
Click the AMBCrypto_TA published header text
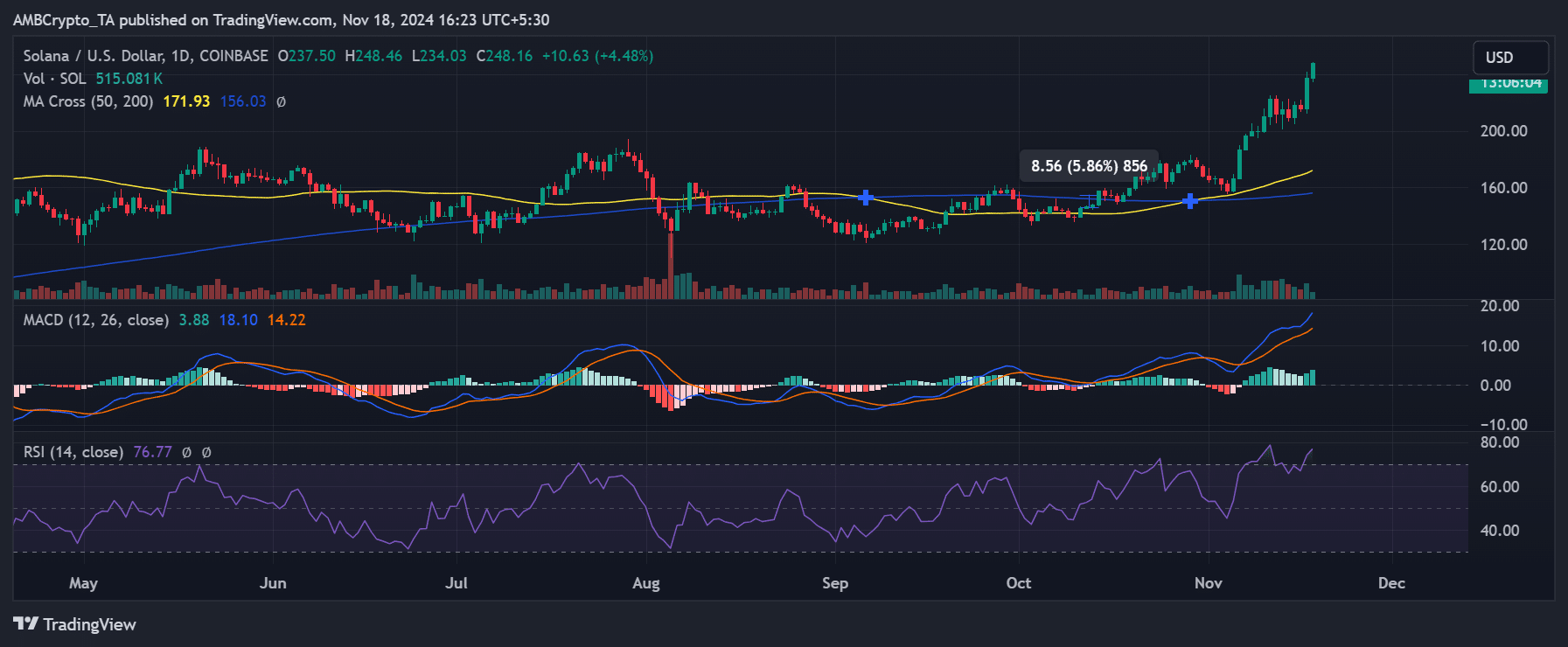pyautogui.click(x=281, y=20)
